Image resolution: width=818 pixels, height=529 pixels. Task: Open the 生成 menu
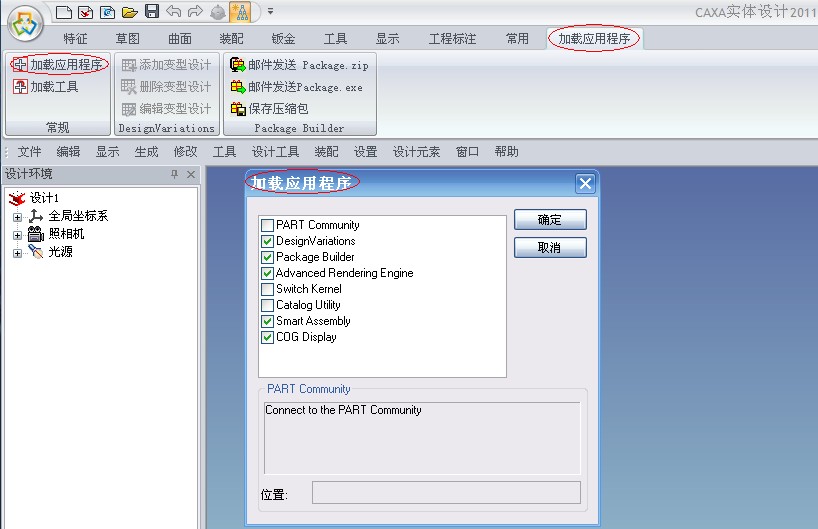146,152
